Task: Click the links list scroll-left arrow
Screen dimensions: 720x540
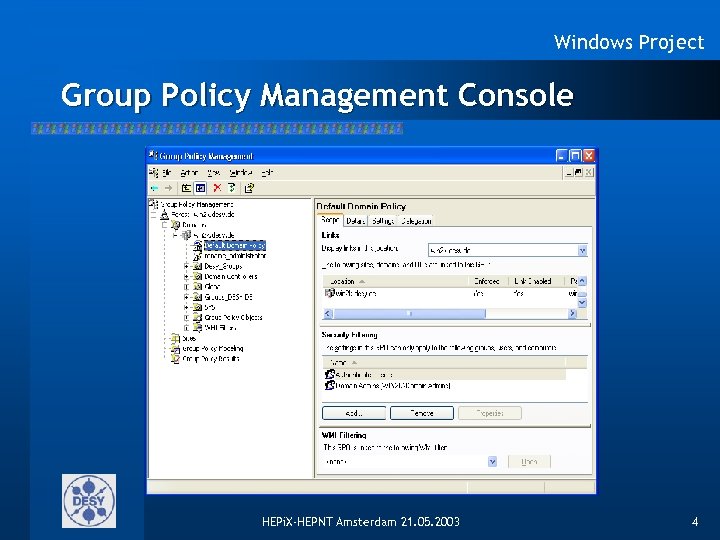Action: (x=328, y=314)
